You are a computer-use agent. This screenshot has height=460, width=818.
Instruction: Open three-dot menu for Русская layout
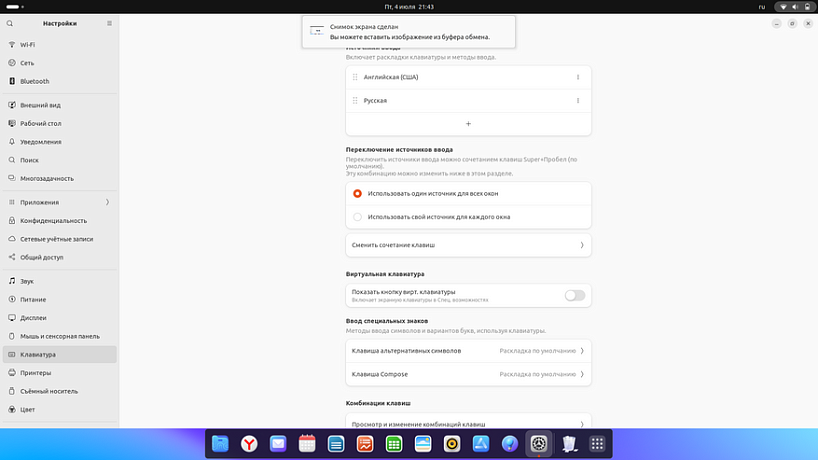578,100
